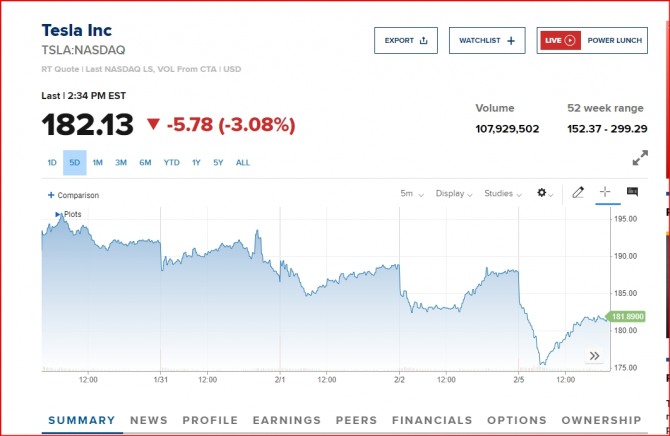Select the 1D time range
This screenshot has height=436, width=670.
click(52, 163)
